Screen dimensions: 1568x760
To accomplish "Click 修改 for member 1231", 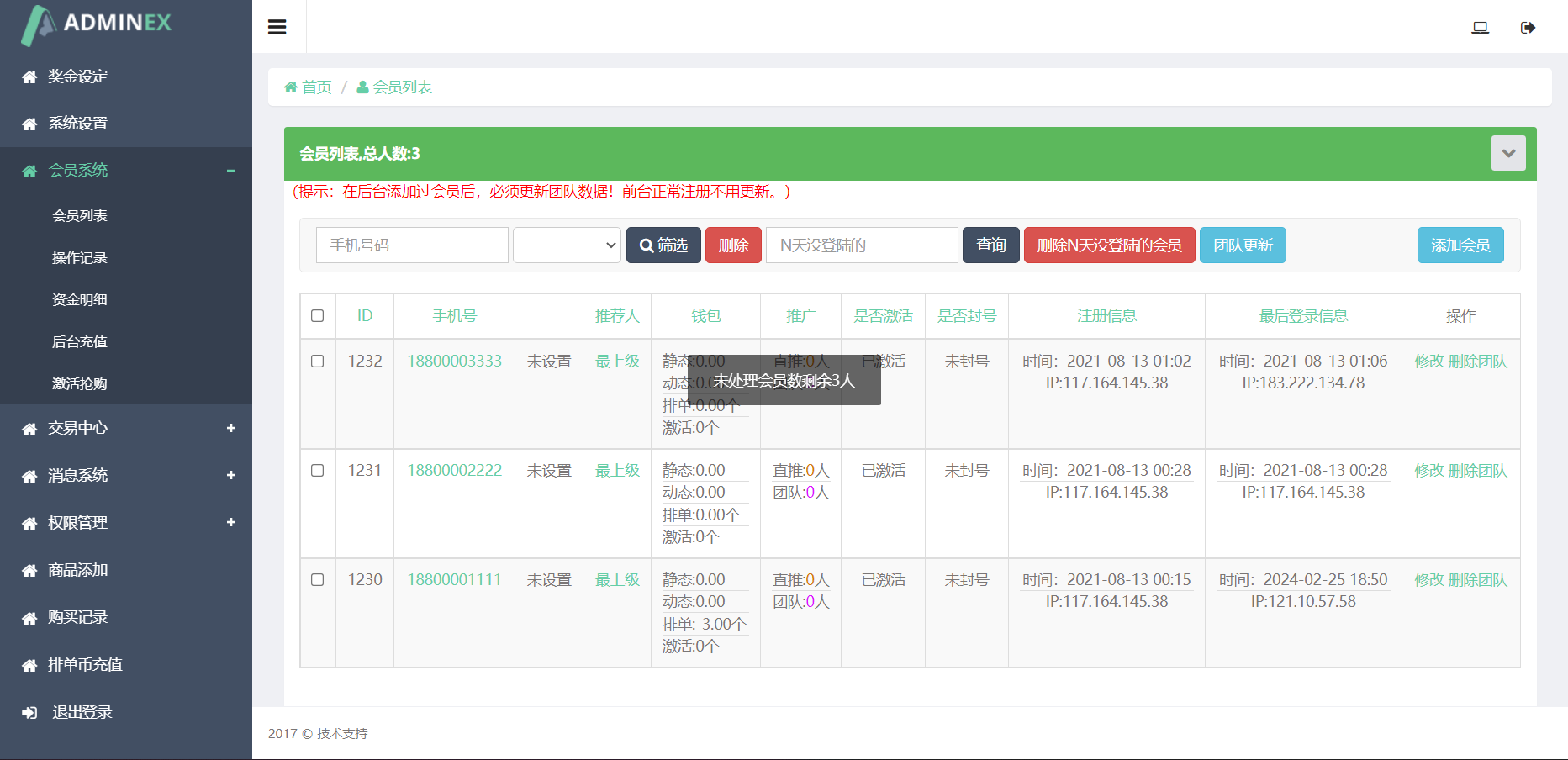I will coord(1429,470).
